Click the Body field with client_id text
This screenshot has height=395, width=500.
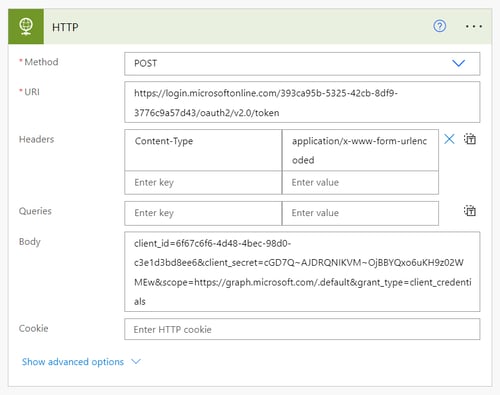pyautogui.click(x=302, y=272)
